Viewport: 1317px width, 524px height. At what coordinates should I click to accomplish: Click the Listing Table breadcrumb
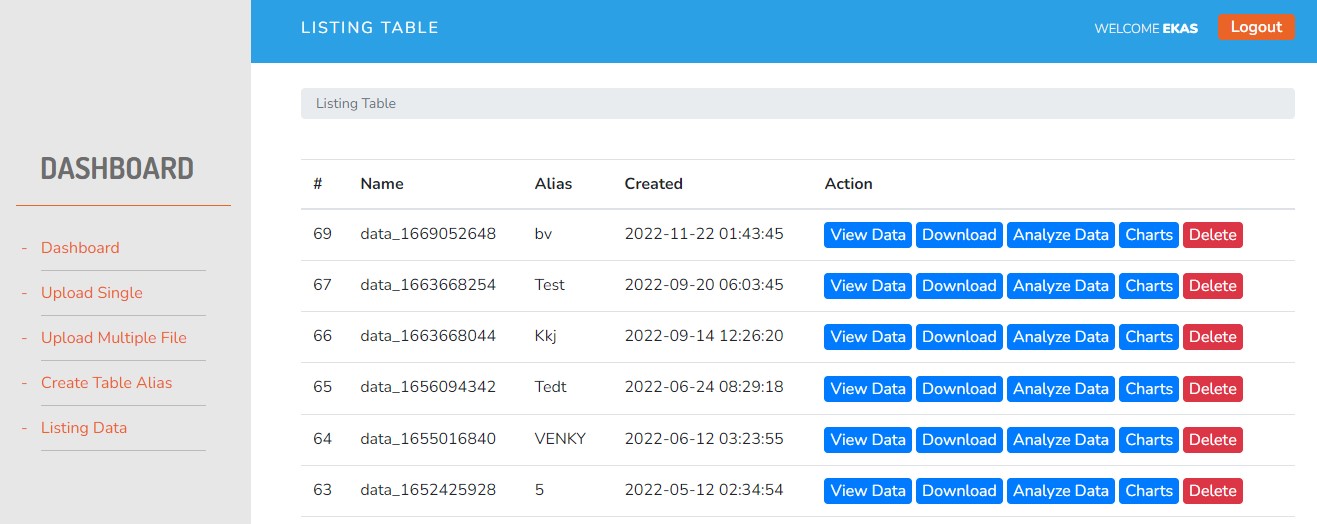point(356,103)
